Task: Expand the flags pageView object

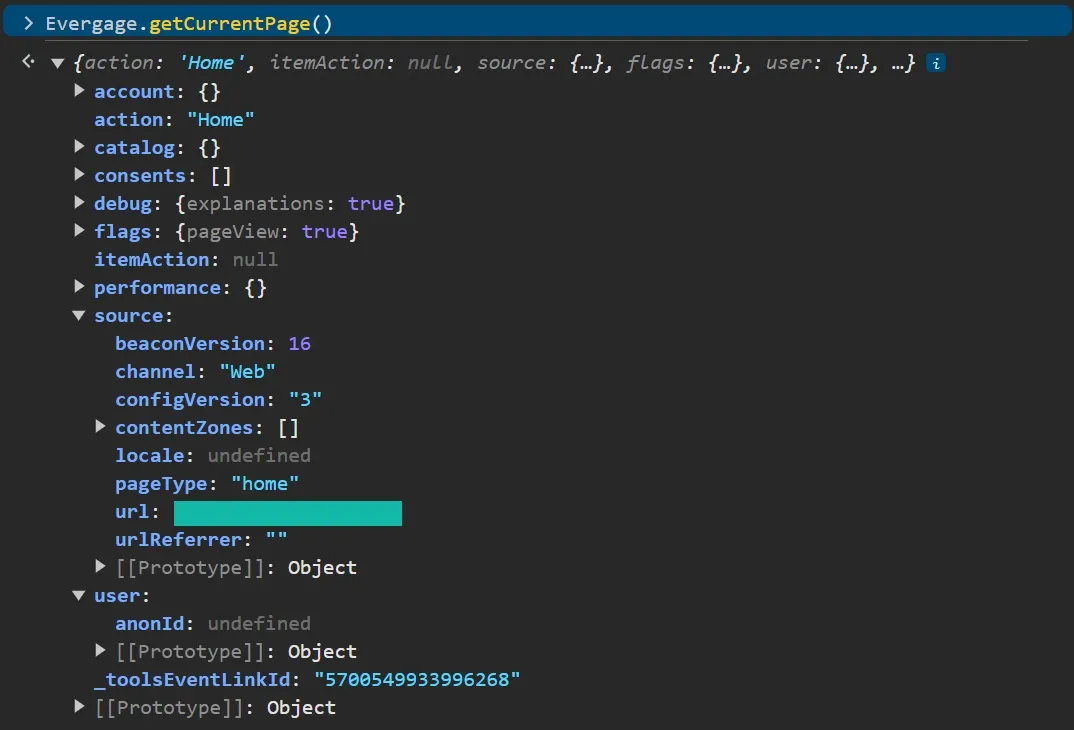Action: (x=80, y=231)
